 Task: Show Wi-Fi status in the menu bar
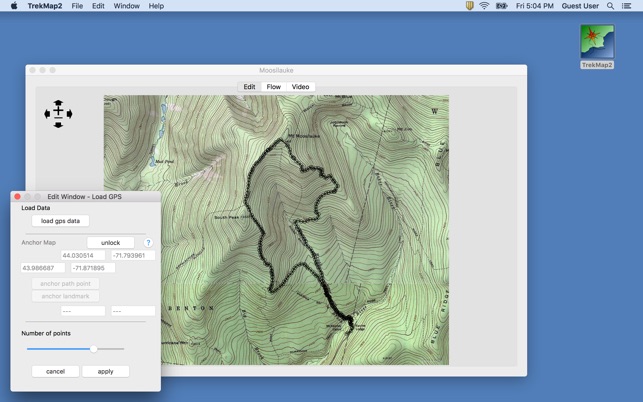coord(484,6)
